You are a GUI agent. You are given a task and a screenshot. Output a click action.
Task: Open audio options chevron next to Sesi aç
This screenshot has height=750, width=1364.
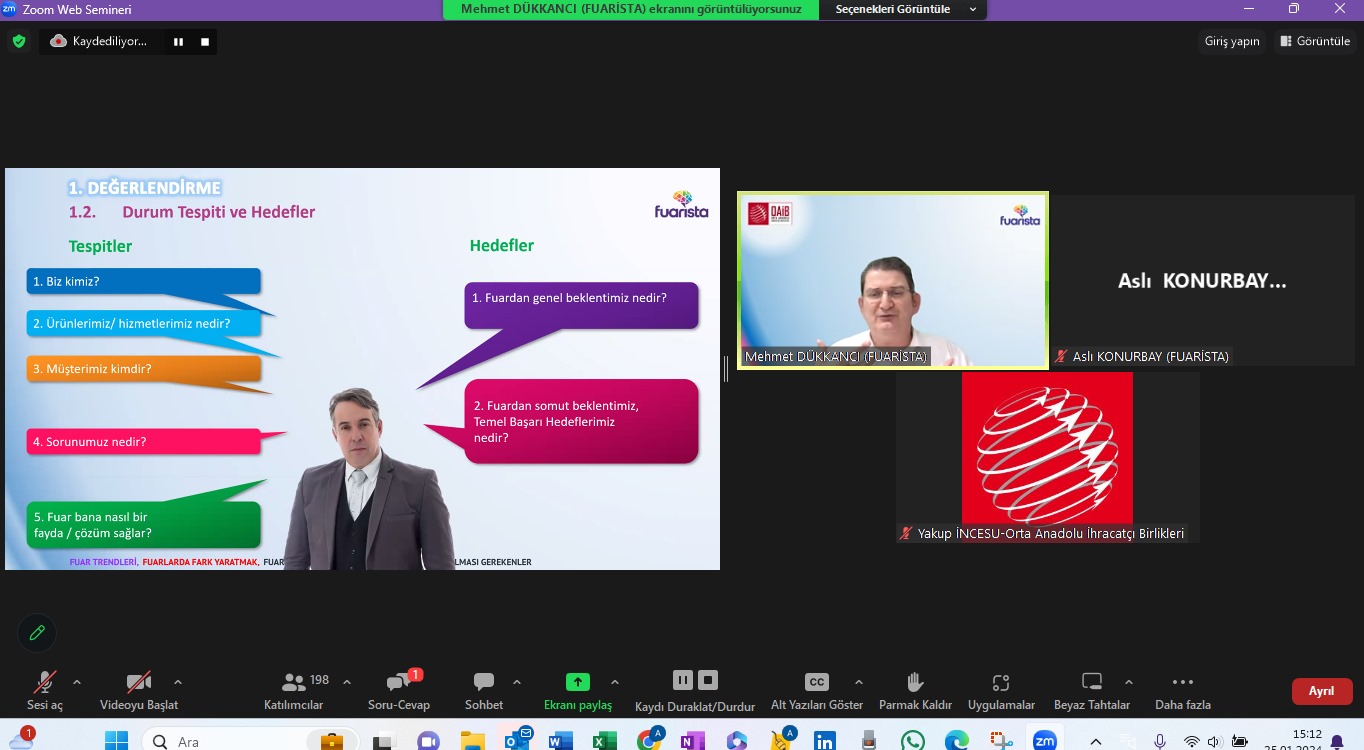click(x=77, y=682)
